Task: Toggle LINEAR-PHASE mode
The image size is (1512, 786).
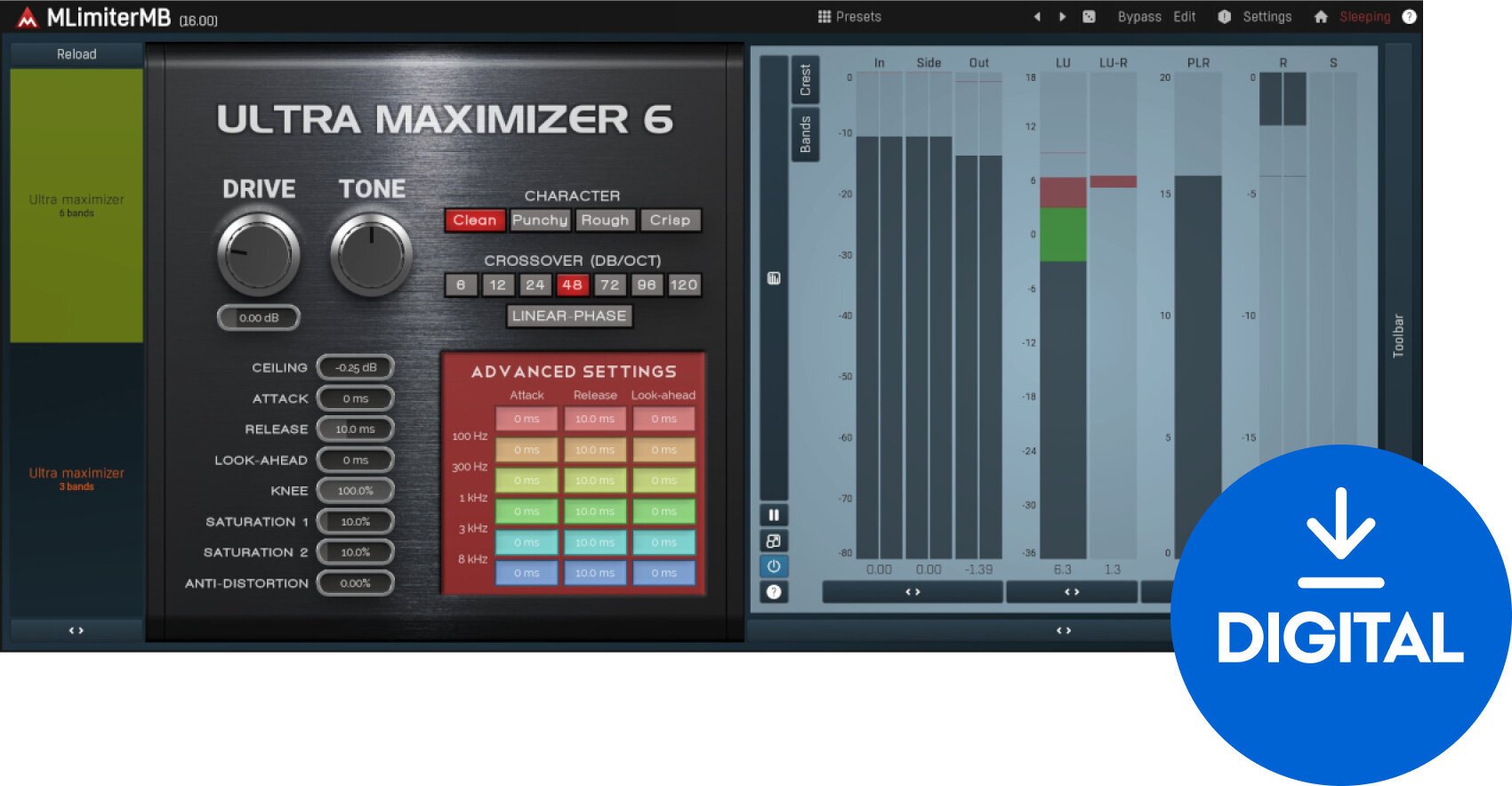Action: pyautogui.click(x=569, y=316)
